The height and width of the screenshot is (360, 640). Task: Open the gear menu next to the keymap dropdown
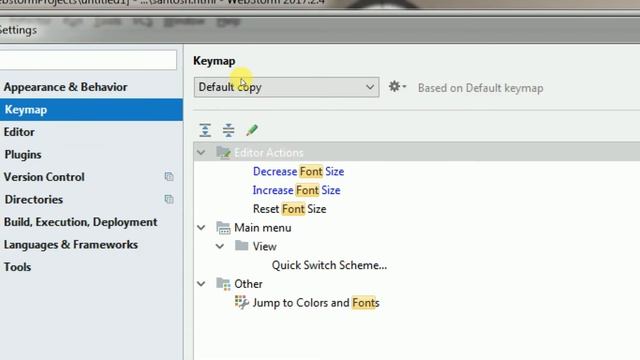click(397, 87)
